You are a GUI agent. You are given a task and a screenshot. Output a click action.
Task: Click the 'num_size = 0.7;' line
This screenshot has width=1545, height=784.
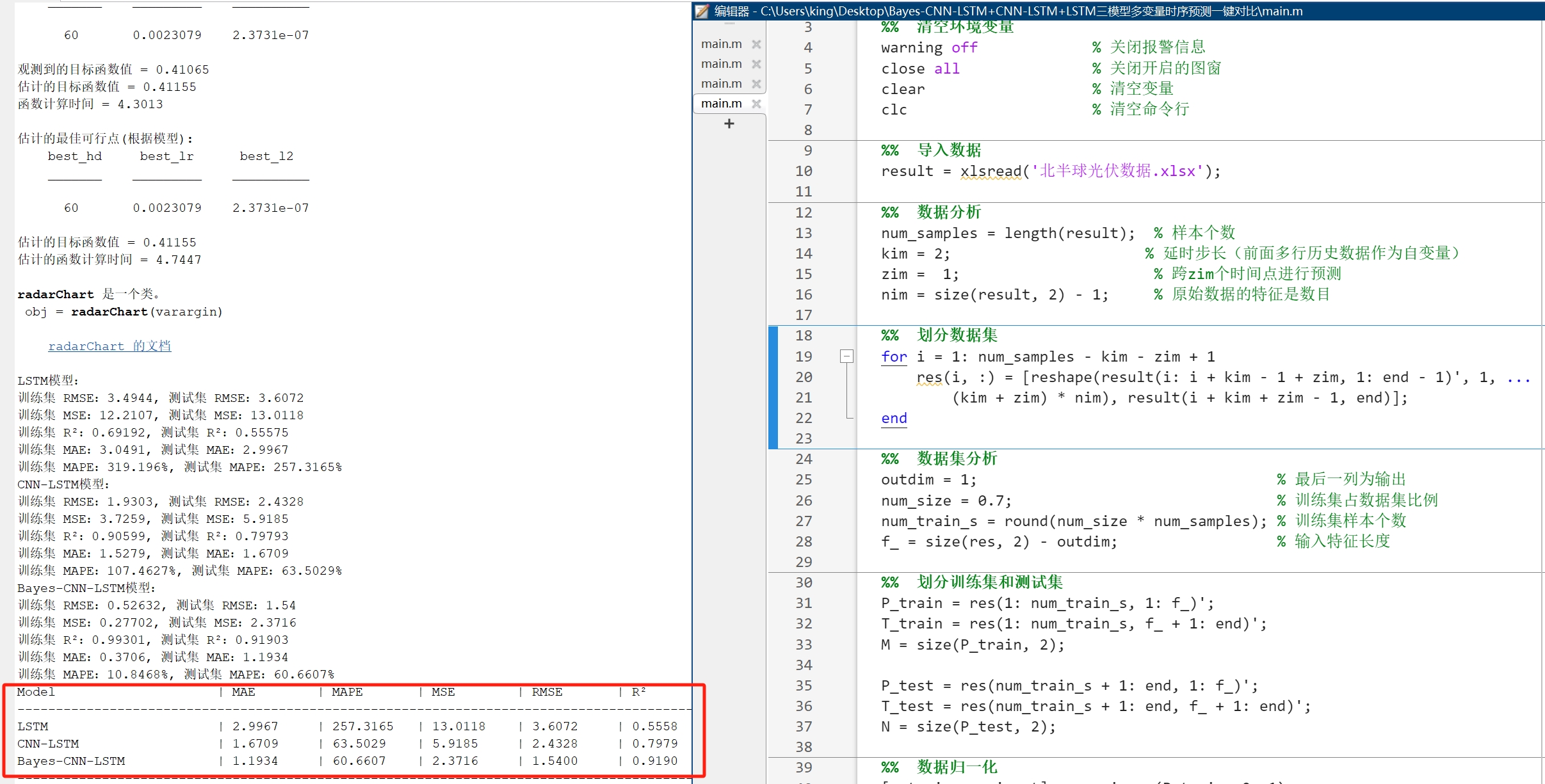(946, 500)
